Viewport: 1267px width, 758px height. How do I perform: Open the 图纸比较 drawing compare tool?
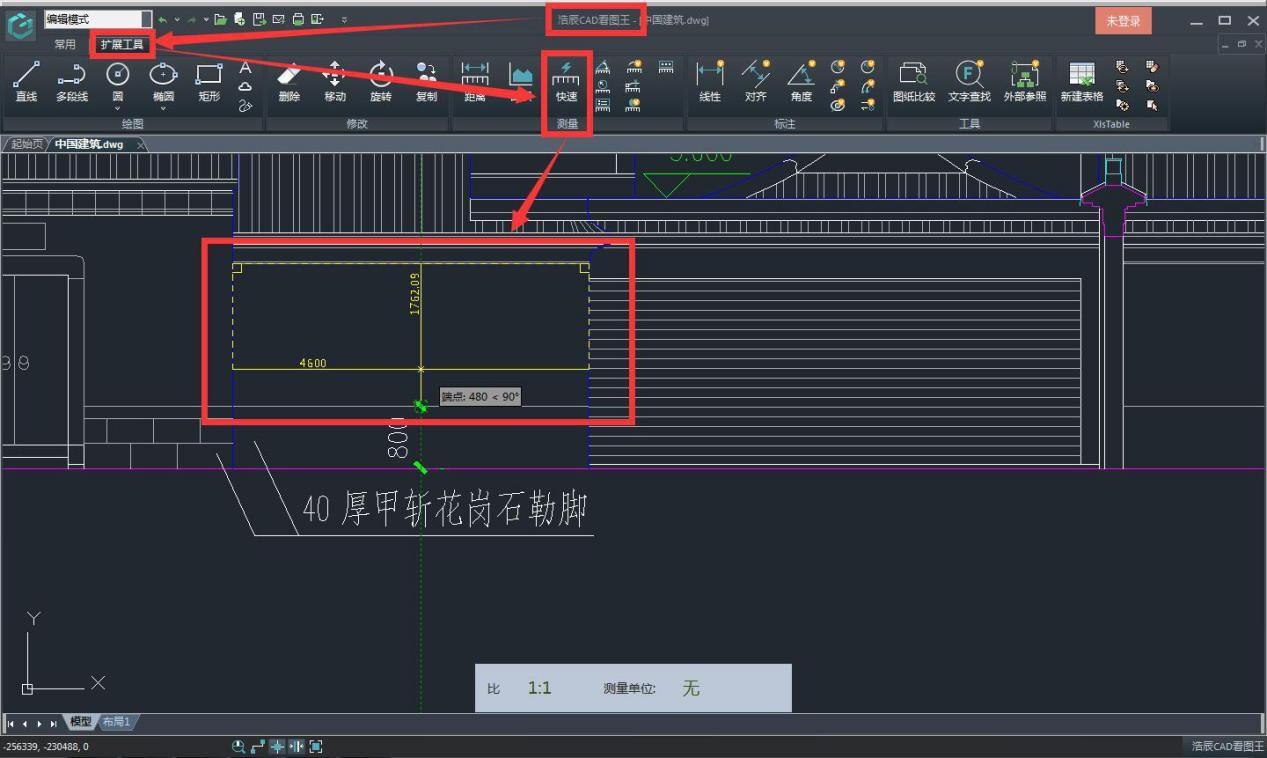click(913, 80)
